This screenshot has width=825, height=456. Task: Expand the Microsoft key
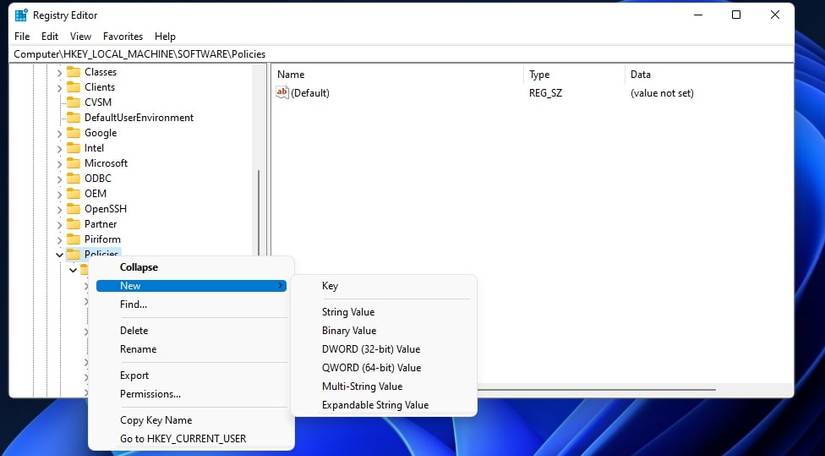(59, 164)
